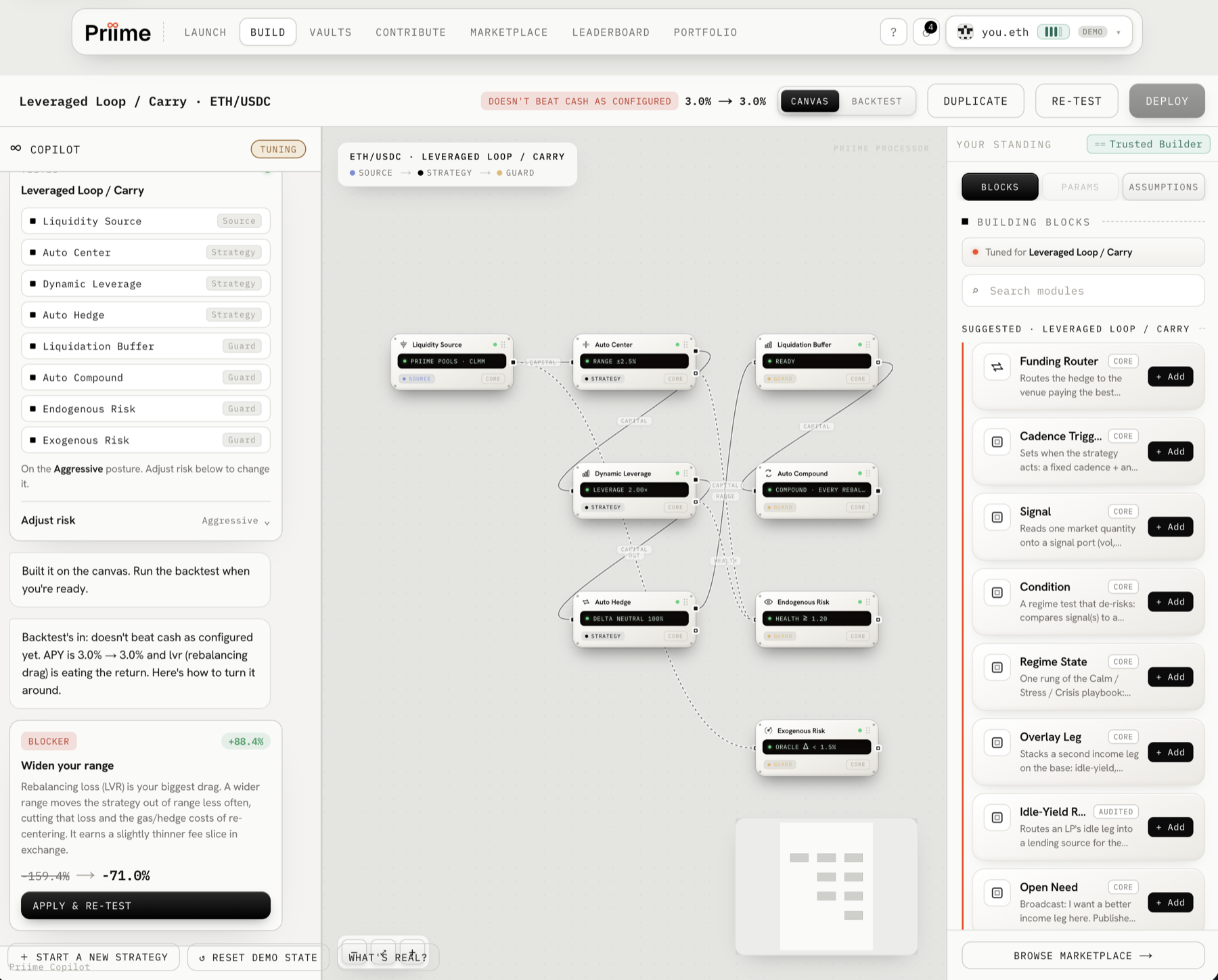Click the Auto Compound refresh icon on canvas
The height and width of the screenshot is (980, 1218).
point(768,473)
